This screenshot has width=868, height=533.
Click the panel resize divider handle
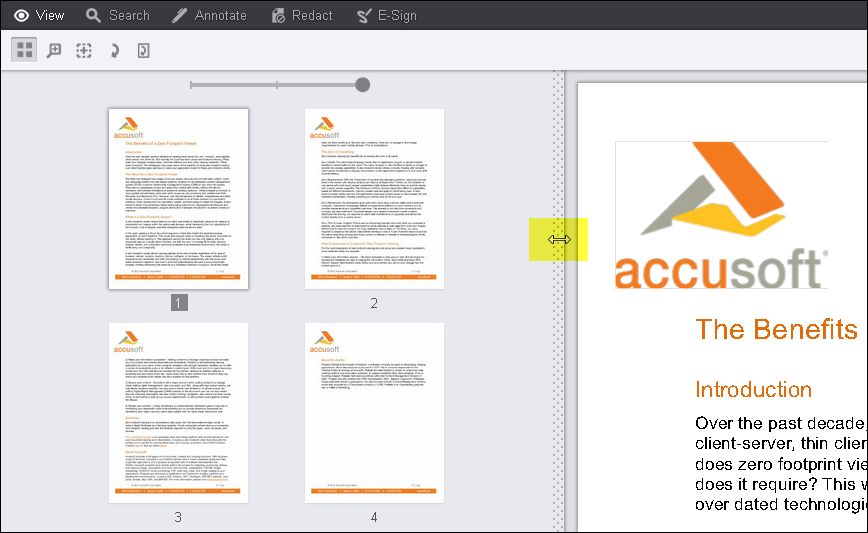560,240
